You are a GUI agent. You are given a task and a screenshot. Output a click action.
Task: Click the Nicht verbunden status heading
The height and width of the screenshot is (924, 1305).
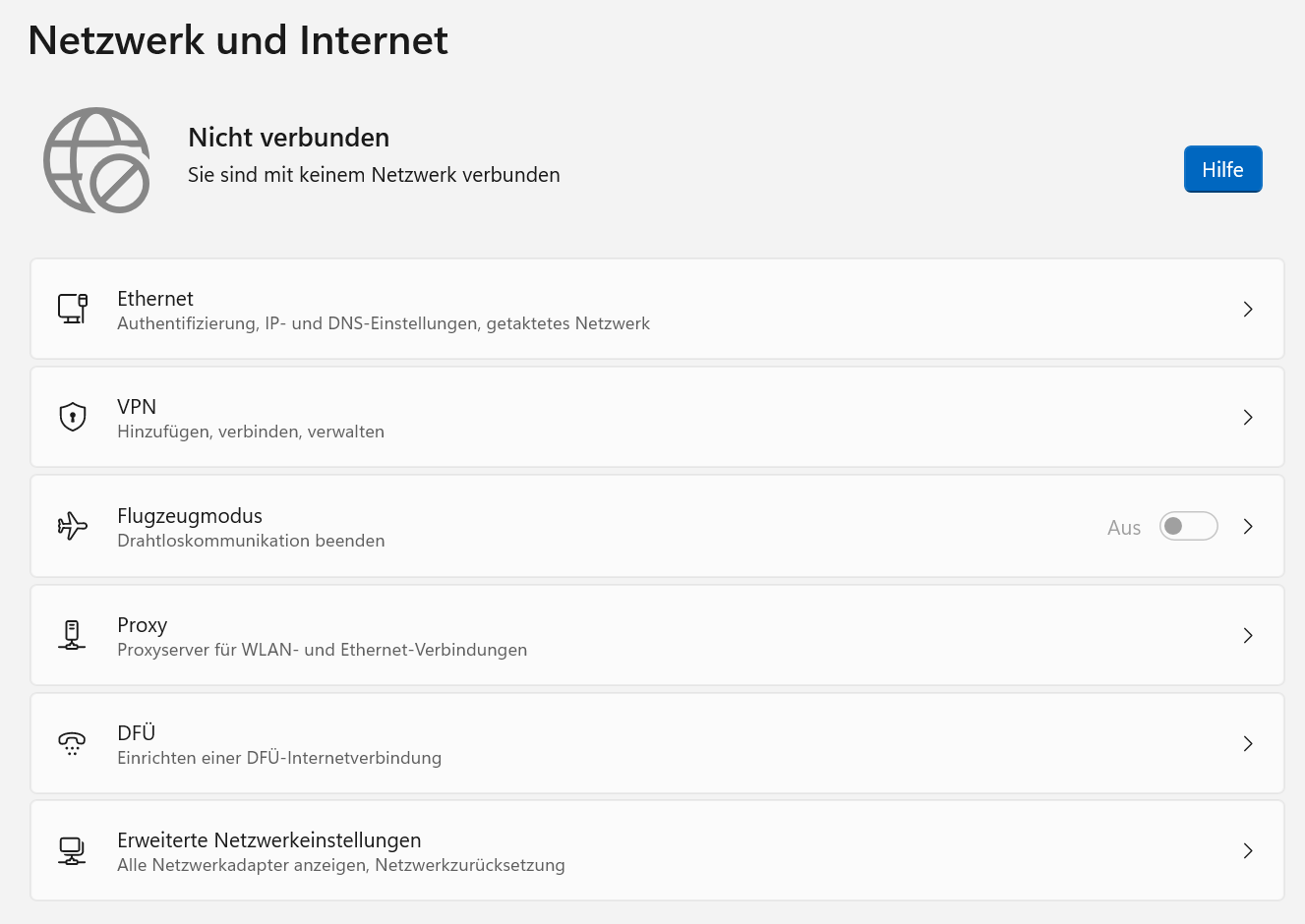pos(288,138)
